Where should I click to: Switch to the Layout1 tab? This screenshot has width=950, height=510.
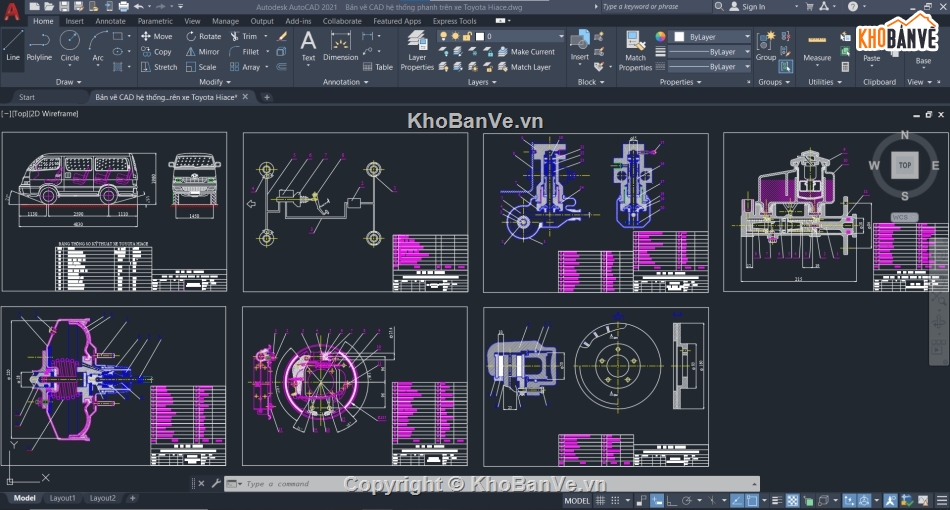62,498
